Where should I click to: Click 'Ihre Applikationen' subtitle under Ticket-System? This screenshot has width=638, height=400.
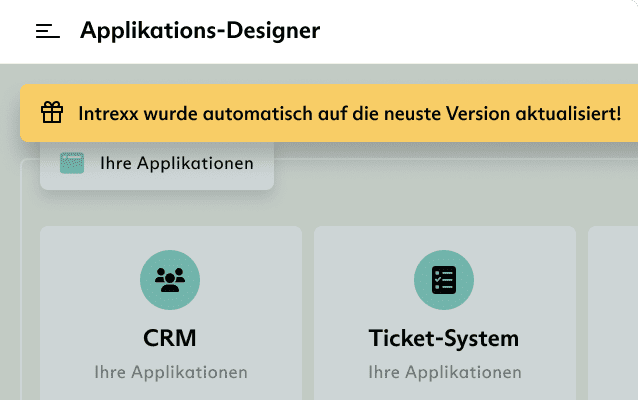click(445, 372)
